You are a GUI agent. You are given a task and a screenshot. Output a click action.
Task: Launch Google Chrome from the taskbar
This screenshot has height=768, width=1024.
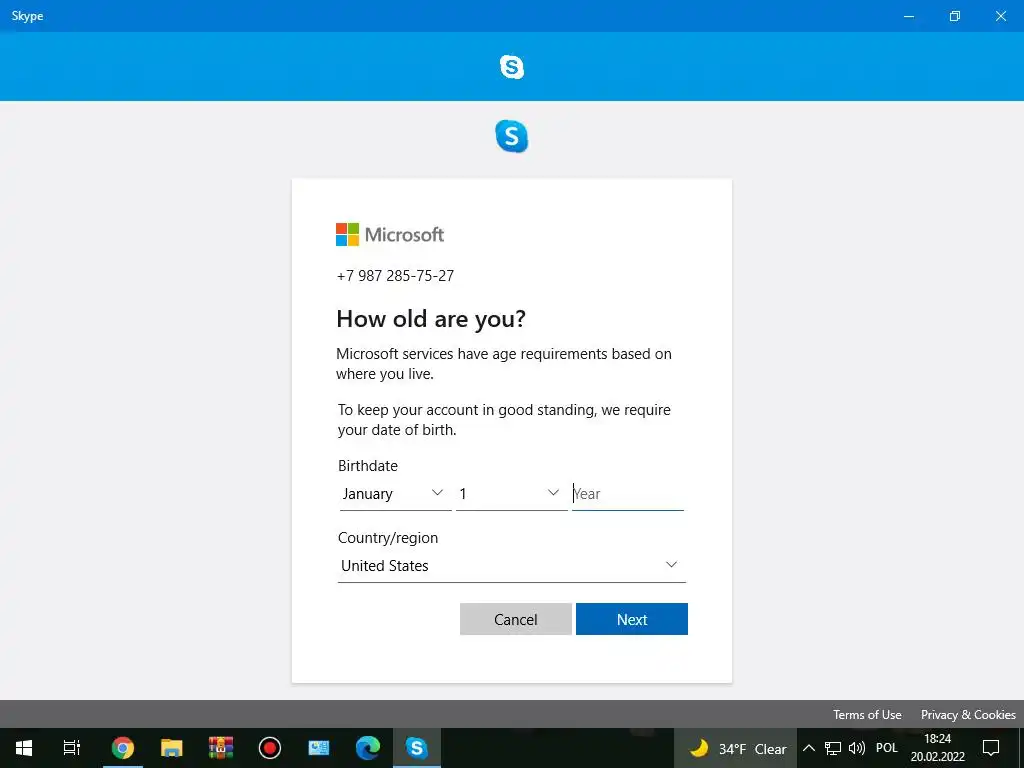point(122,748)
